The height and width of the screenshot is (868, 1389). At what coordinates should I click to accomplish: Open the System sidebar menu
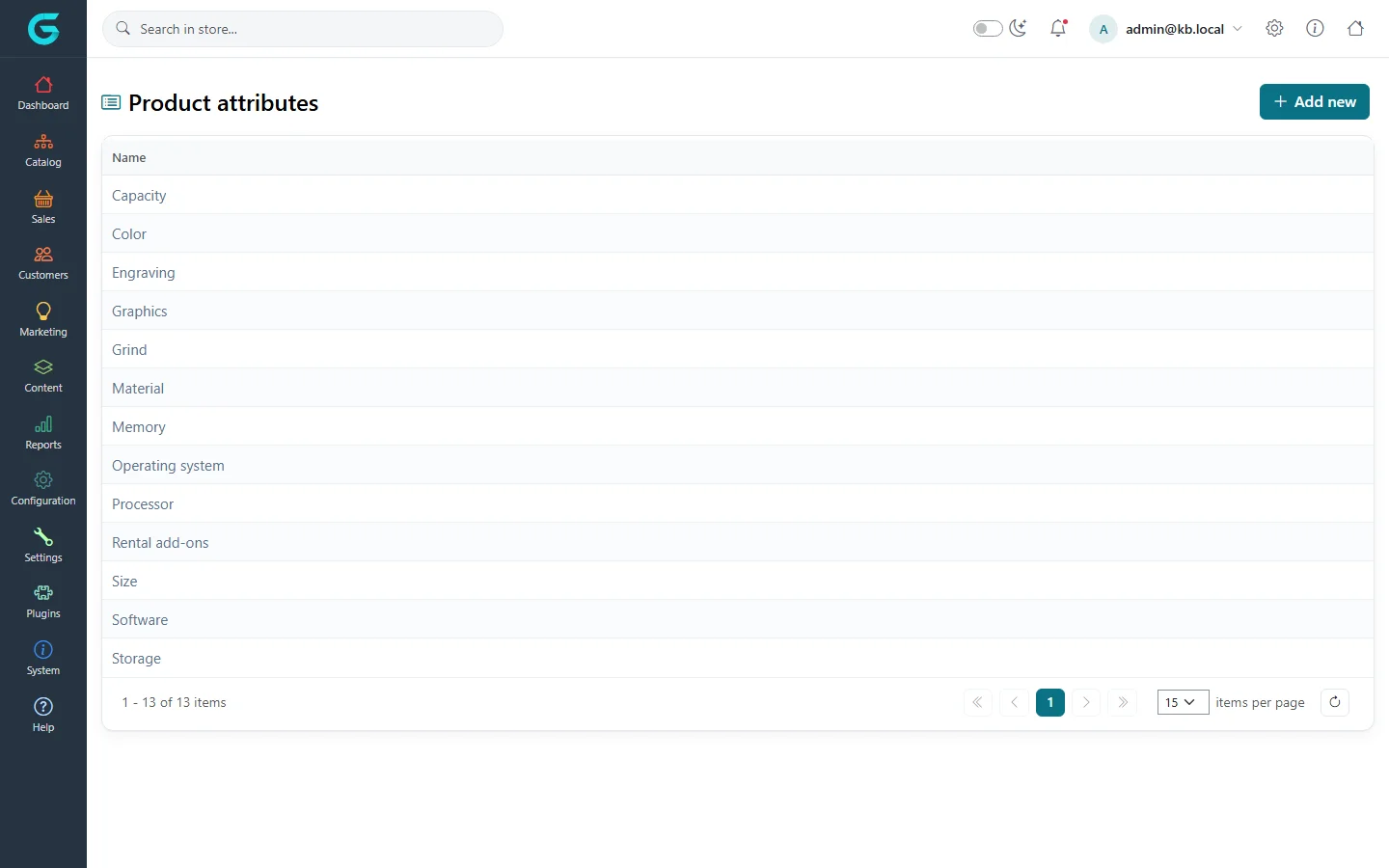point(43,659)
